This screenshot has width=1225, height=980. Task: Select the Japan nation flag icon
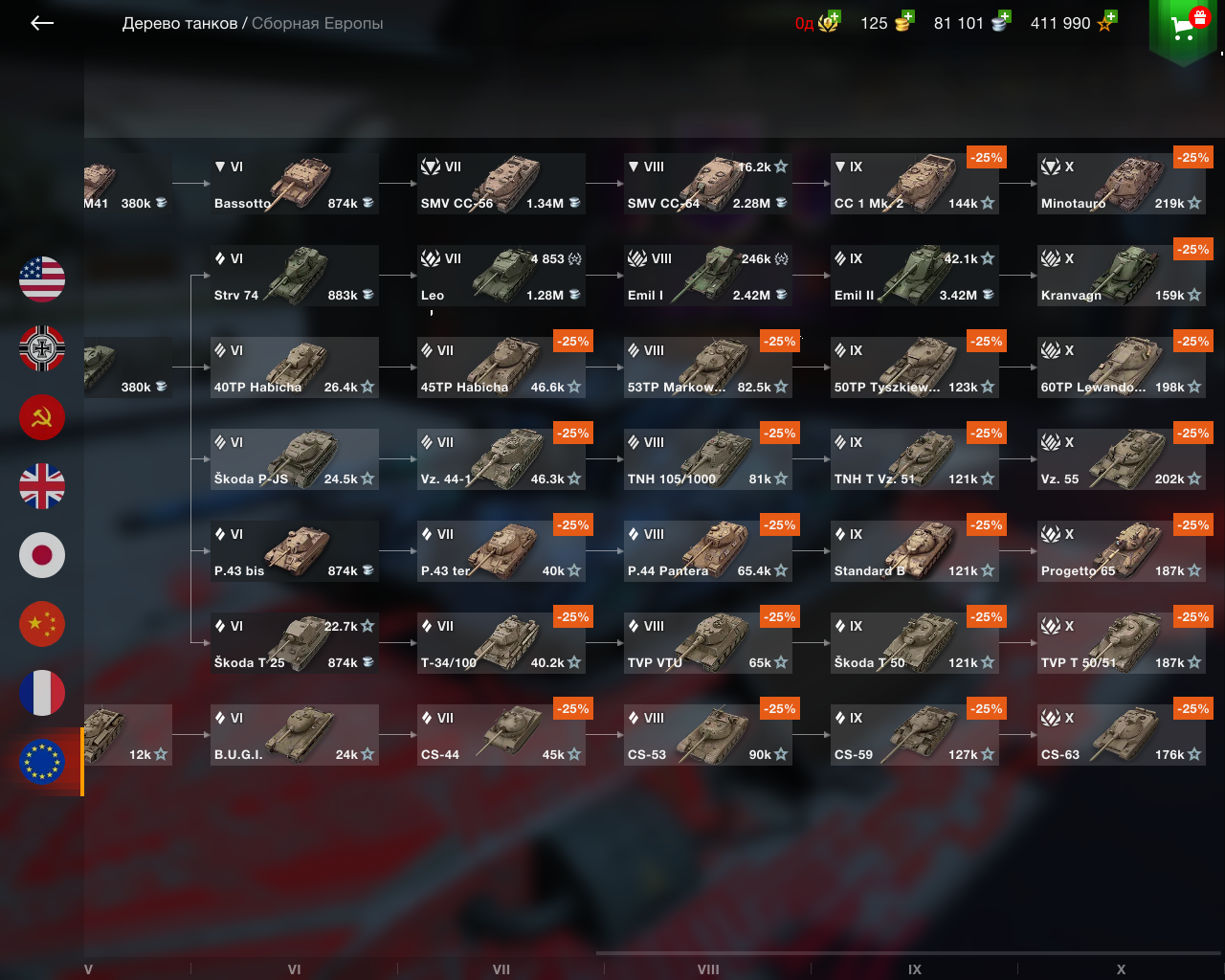point(42,555)
